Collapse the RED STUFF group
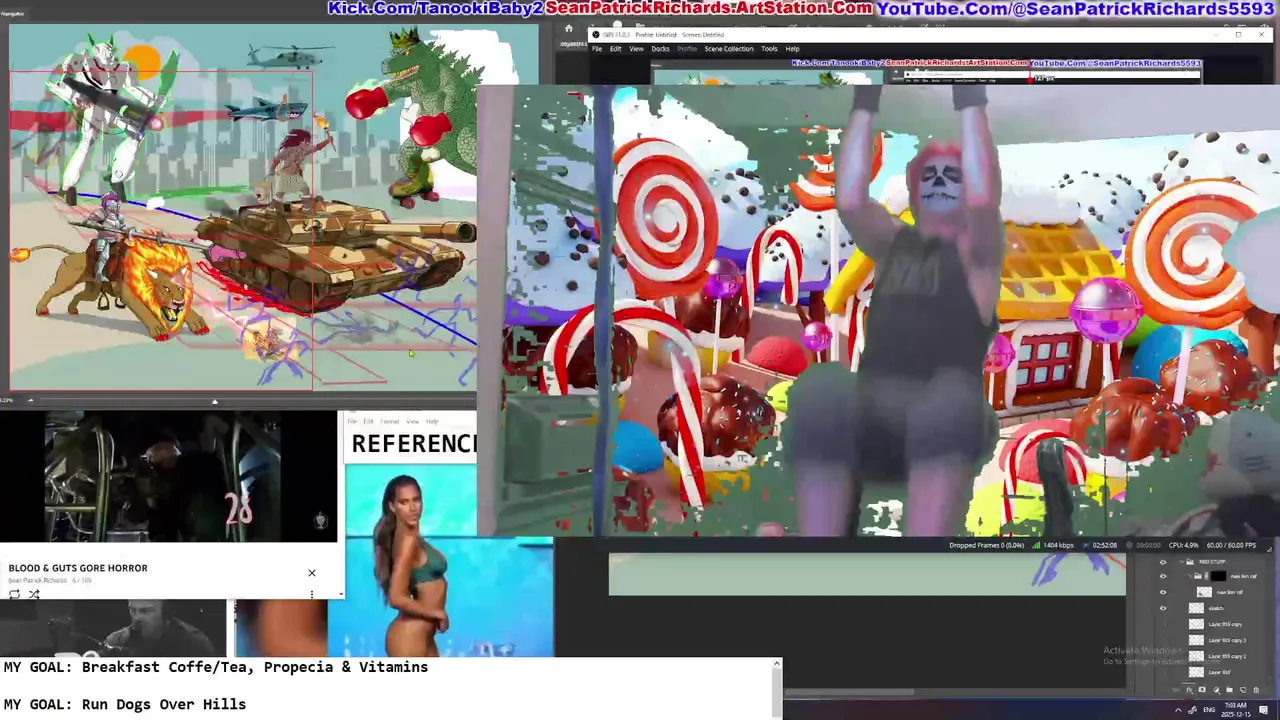The height and width of the screenshot is (720, 1280). [1182, 562]
